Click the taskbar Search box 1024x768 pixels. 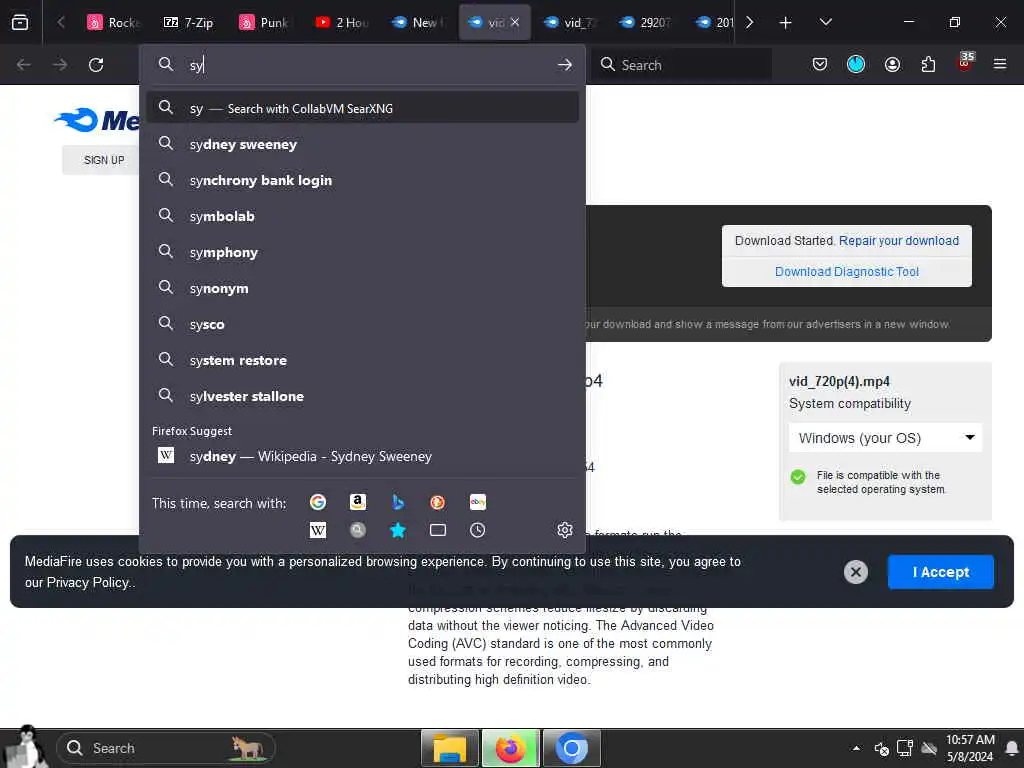pyautogui.click(x=166, y=748)
